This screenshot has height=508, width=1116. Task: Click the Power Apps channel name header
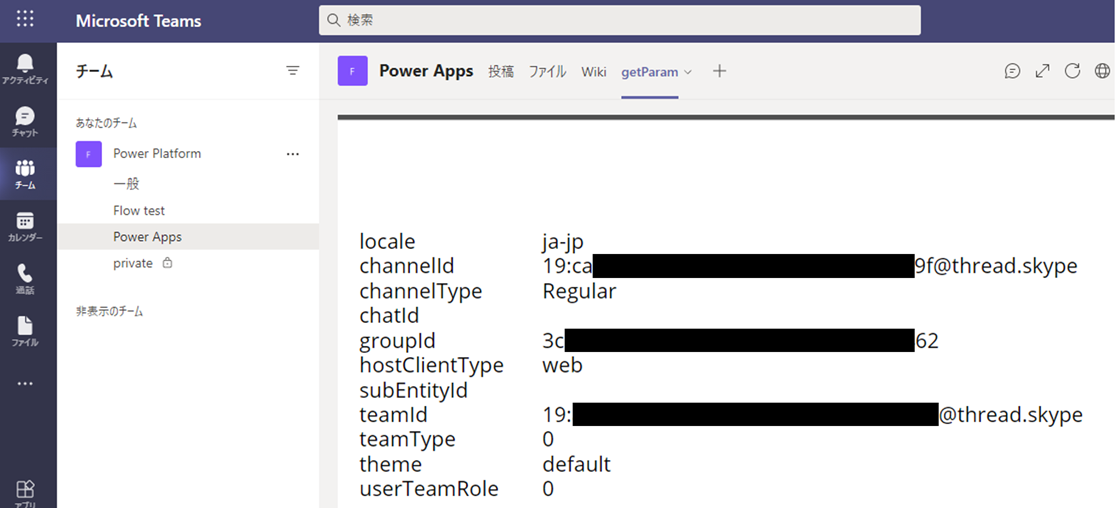click(426, 71)
